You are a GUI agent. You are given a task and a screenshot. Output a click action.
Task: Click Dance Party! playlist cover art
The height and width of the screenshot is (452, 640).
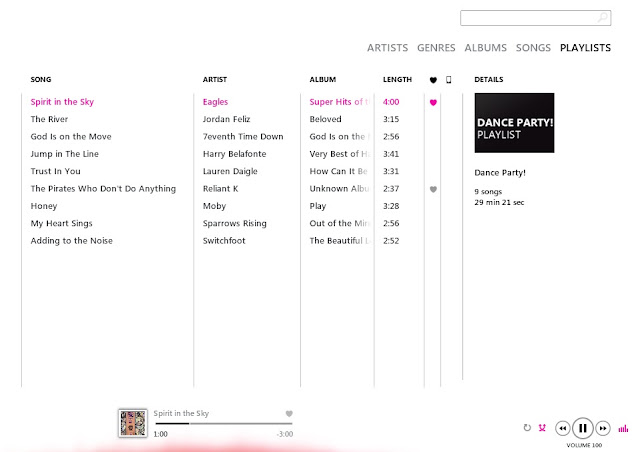pyautogui.click(x=514, y=123)
